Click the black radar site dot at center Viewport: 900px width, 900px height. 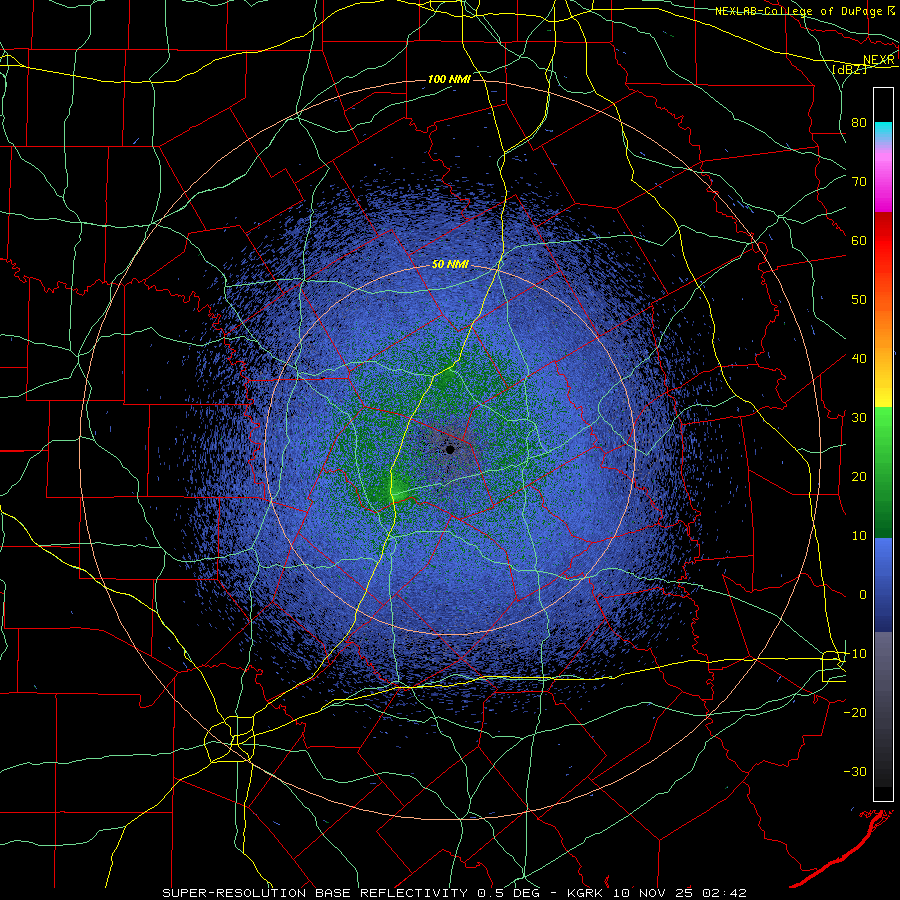pyautogui.click(x=450, y=449)
